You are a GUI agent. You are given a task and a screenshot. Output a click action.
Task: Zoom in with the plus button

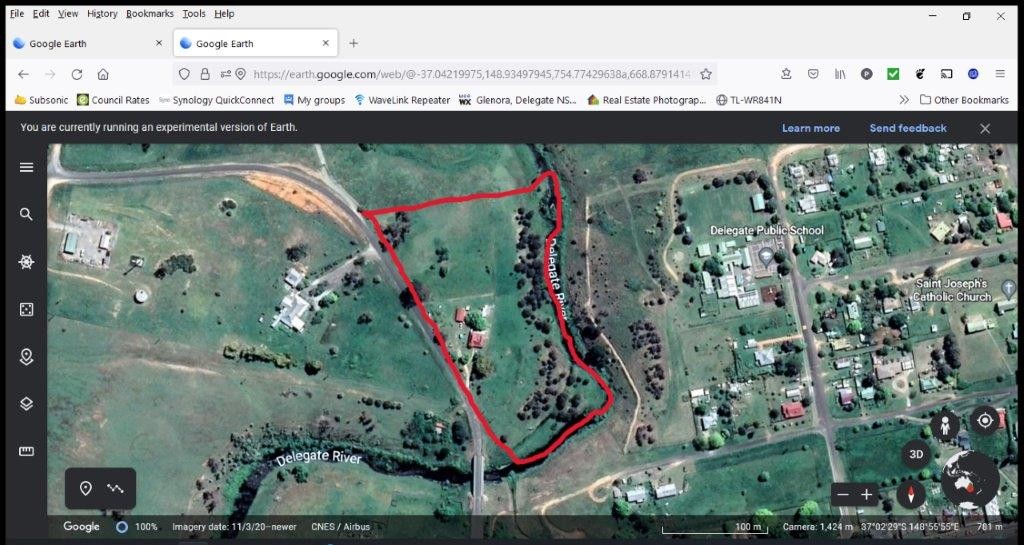tap(867, 494)
